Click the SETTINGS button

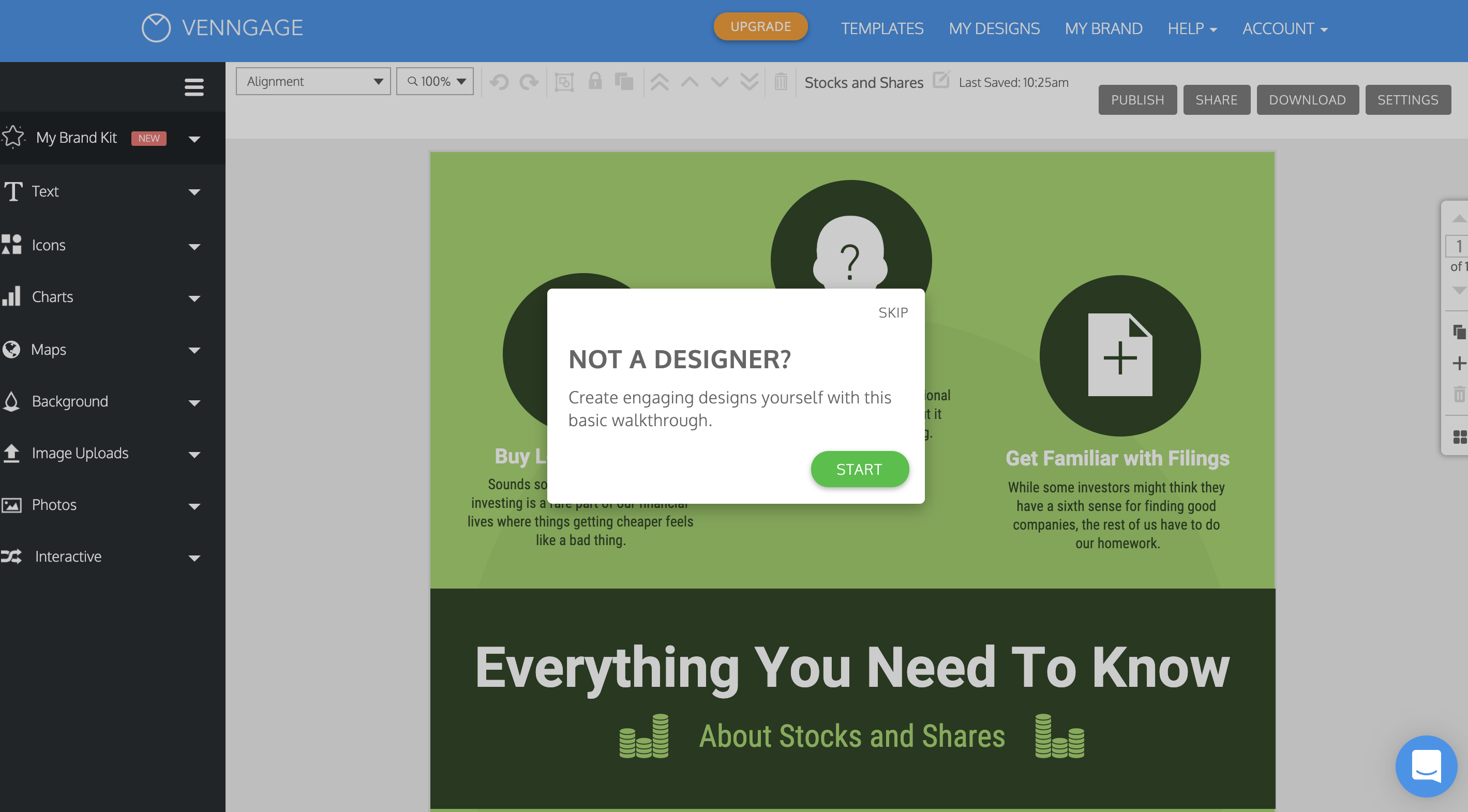click(x=1407, y=100)
